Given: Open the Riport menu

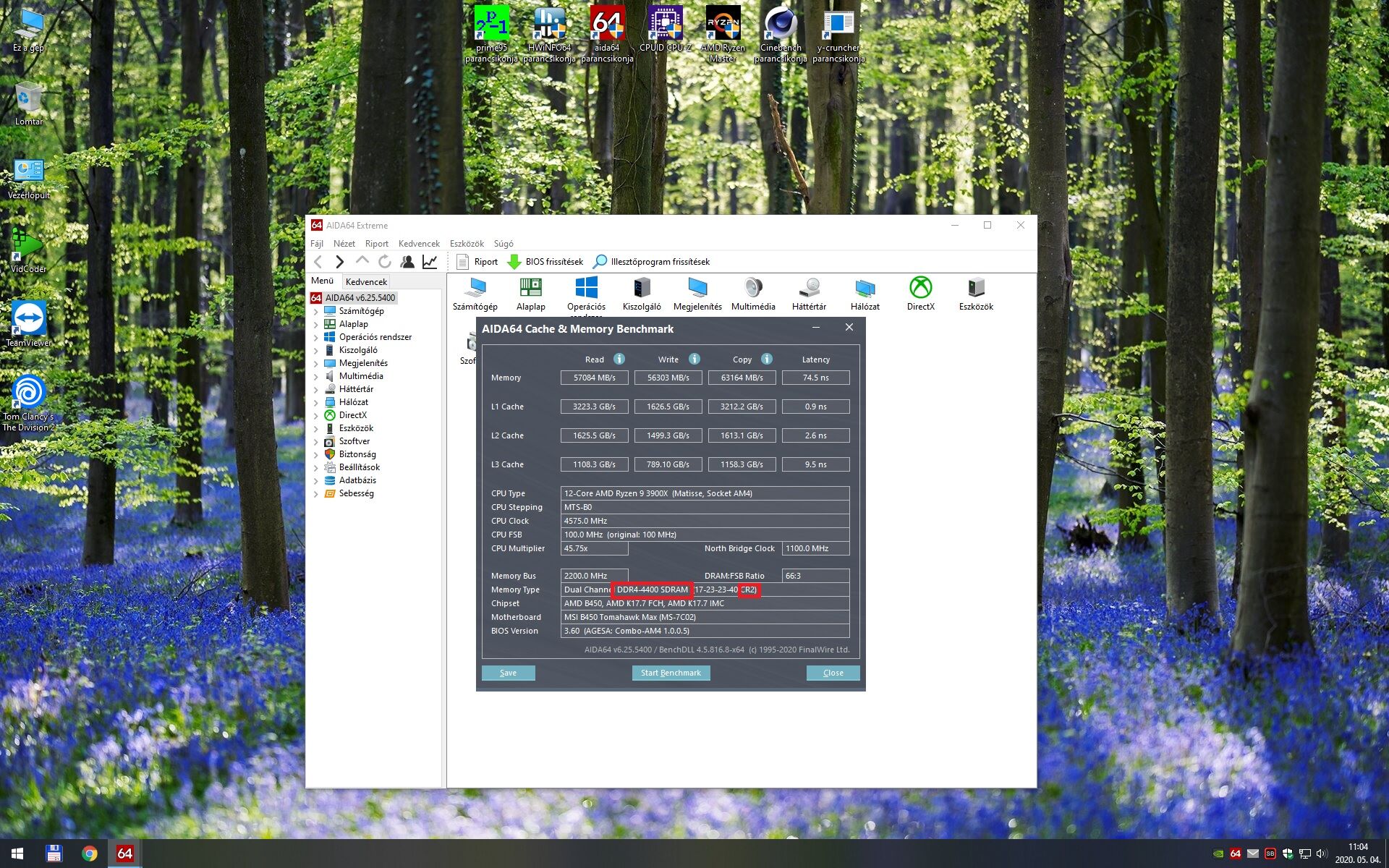Looking at the screenshot, I should click(377, 244).
